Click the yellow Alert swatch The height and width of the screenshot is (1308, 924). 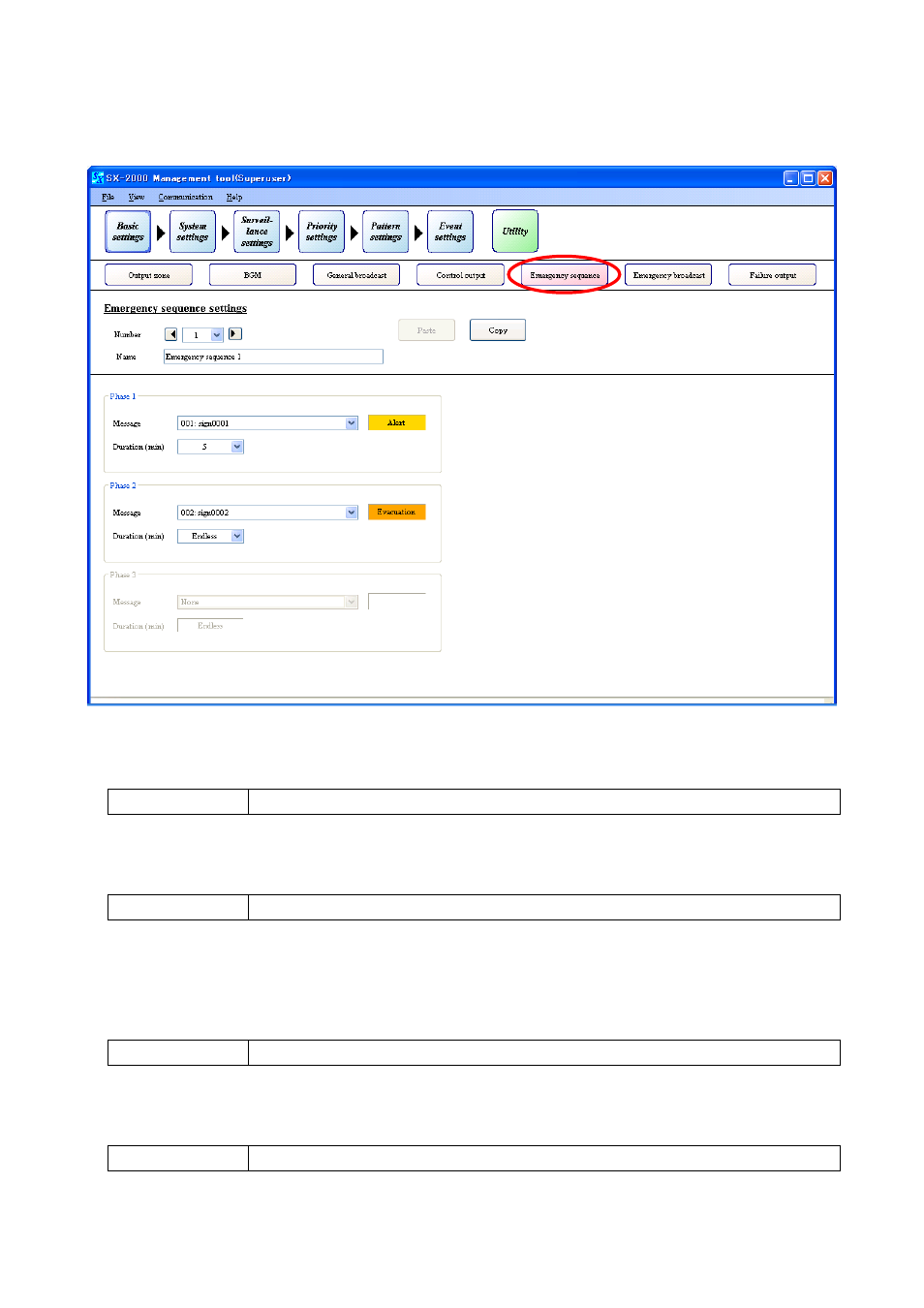pos(397,422)
